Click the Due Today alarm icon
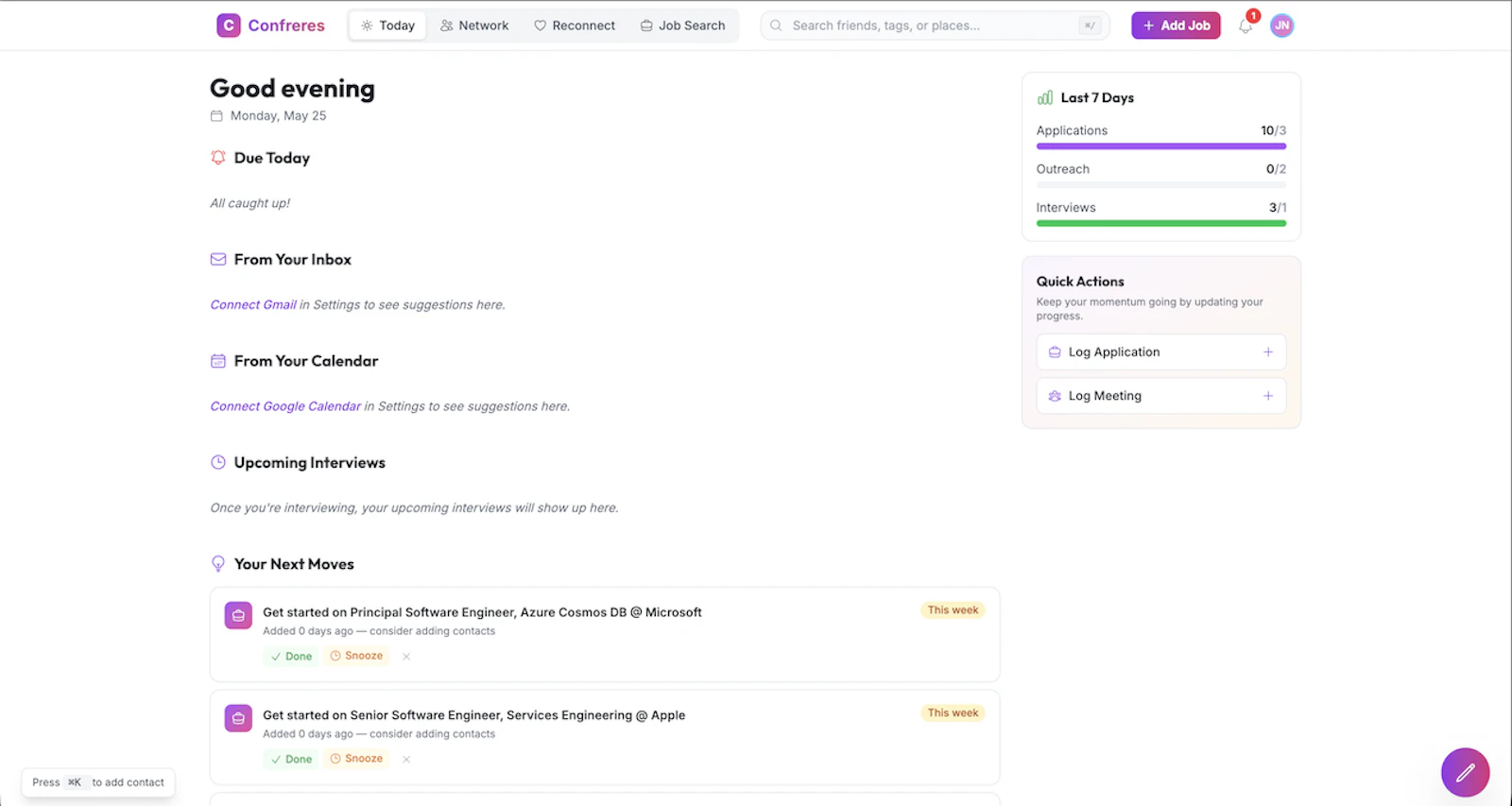1512x806 pixels. click(218, 158)
